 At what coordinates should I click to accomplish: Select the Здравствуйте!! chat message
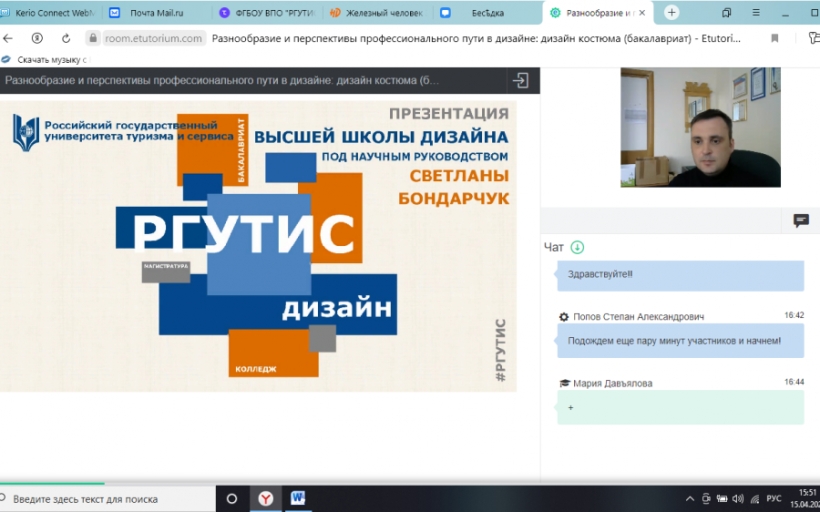click(x=680, y=276)
